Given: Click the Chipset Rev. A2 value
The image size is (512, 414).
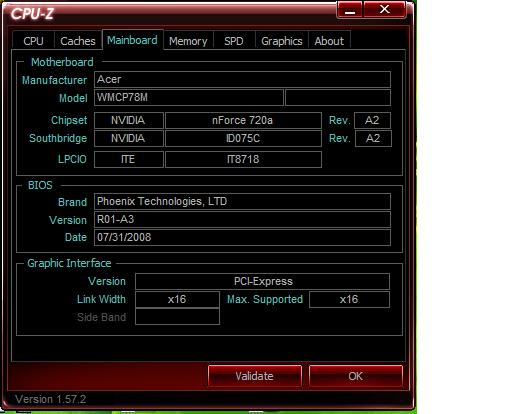Looking at the screenshot, I should [373, 120].
